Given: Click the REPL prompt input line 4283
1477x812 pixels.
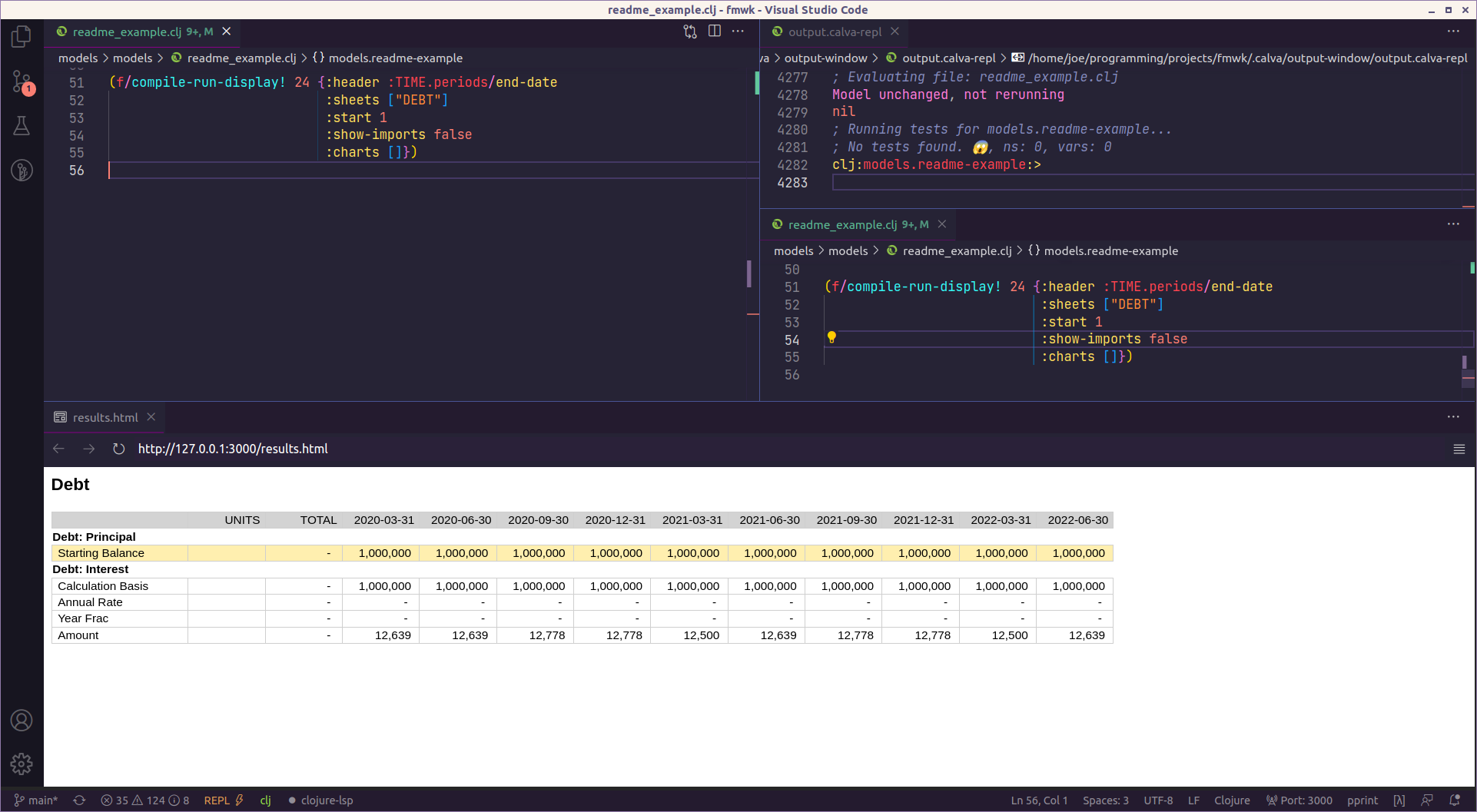Looking at the screenshot, I should tap(1152, 182).
